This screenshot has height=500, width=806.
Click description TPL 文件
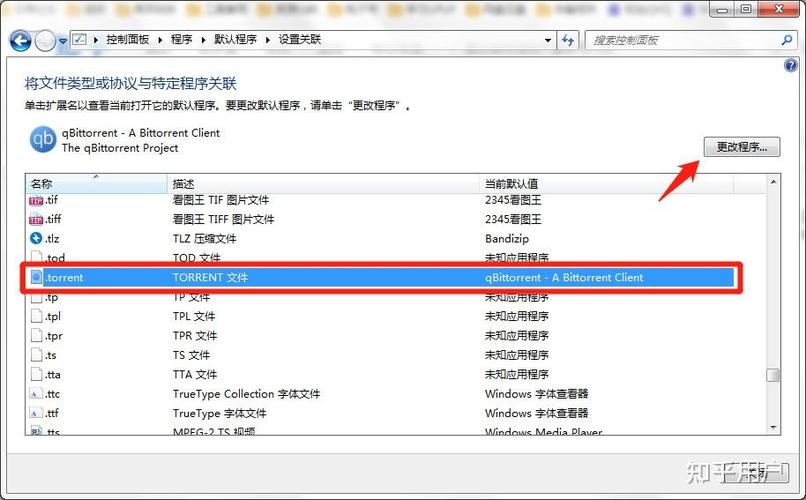tap(194, 316)
